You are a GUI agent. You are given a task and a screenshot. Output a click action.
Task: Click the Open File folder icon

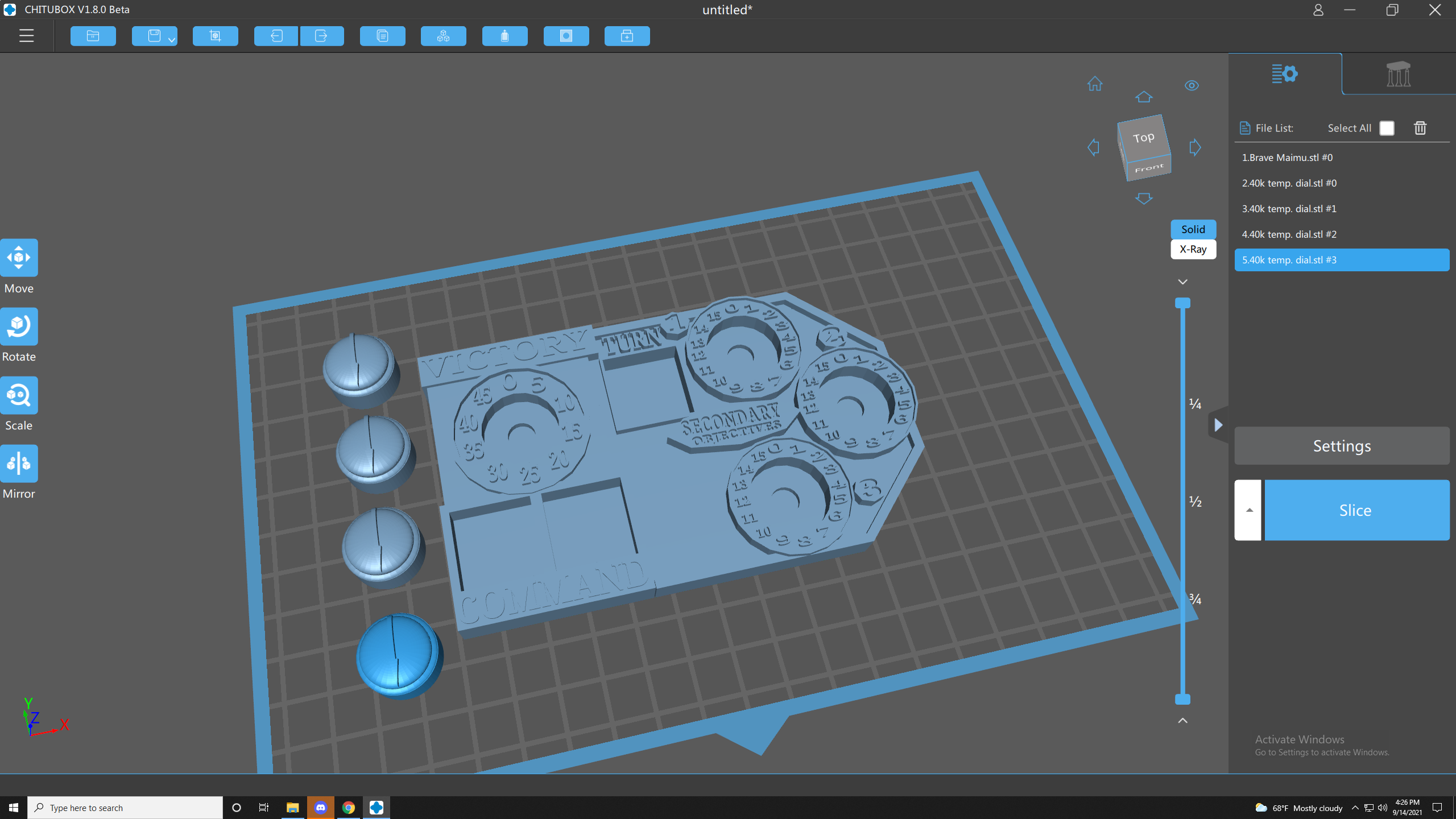pyautogui.click(x=93, y=36)
